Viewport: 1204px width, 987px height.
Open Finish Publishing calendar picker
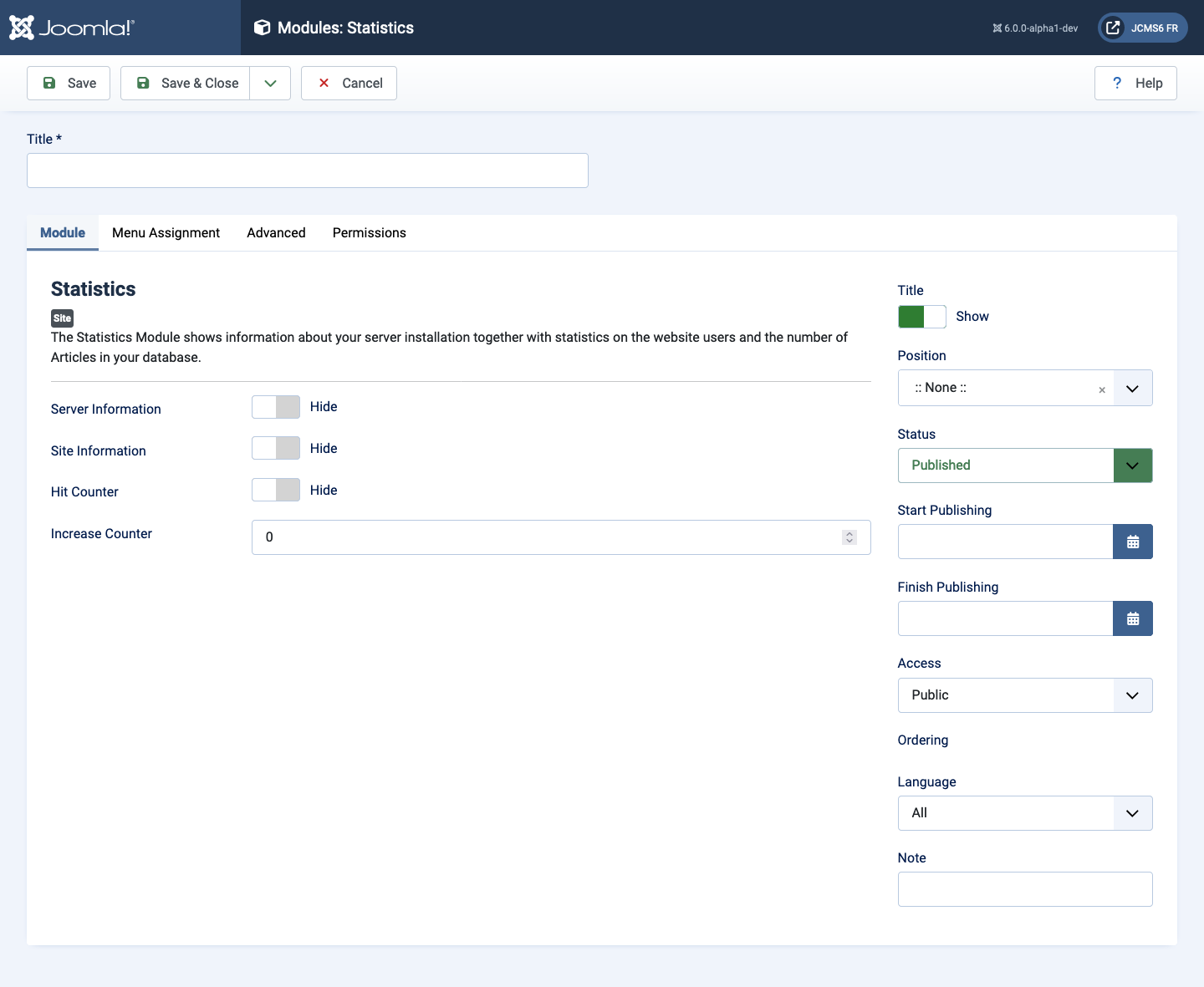click(x=1133, y=618)
